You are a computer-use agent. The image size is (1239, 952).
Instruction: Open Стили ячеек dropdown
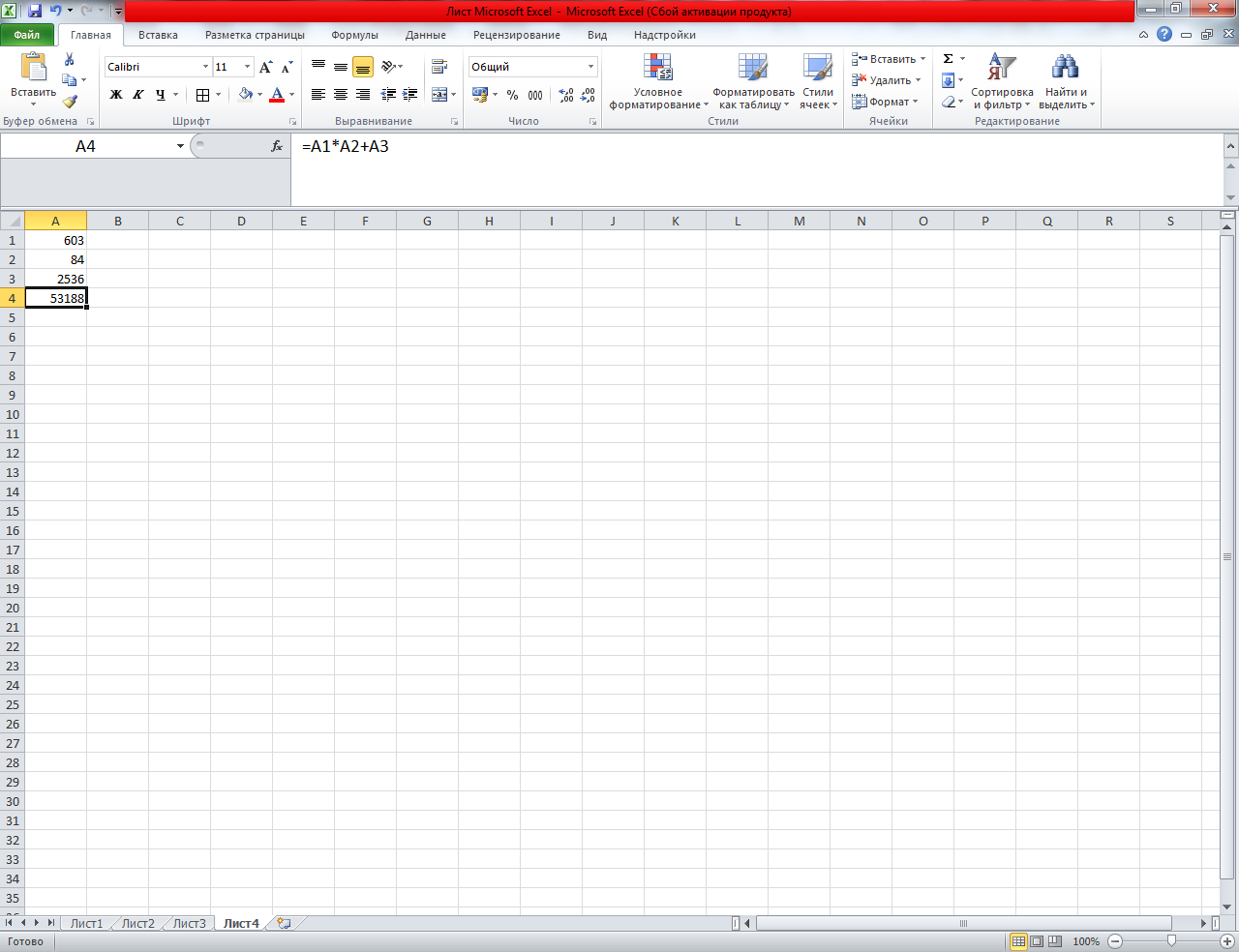818,81
